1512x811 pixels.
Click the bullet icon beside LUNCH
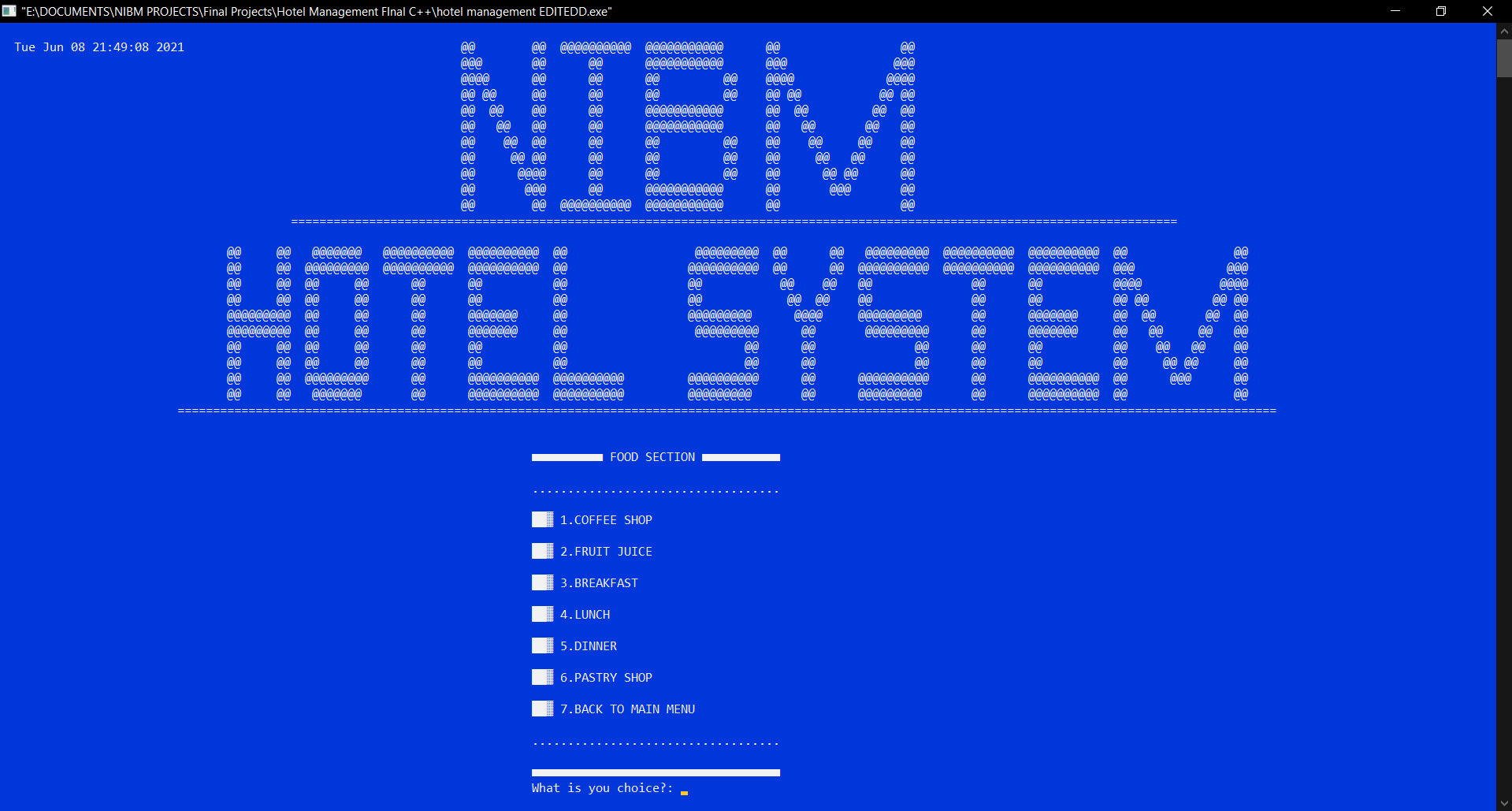coord(541,614)
